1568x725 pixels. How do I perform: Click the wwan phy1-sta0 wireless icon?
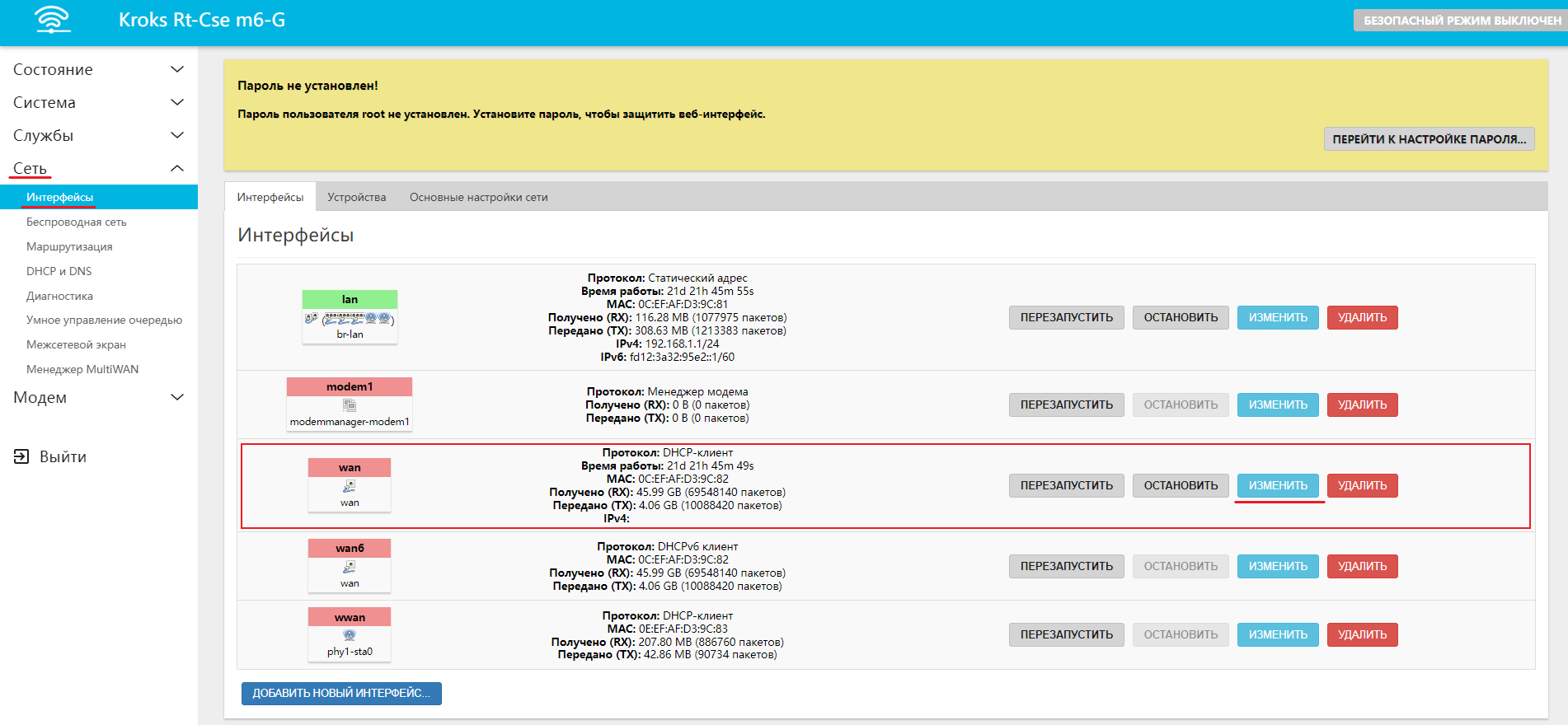350,635
